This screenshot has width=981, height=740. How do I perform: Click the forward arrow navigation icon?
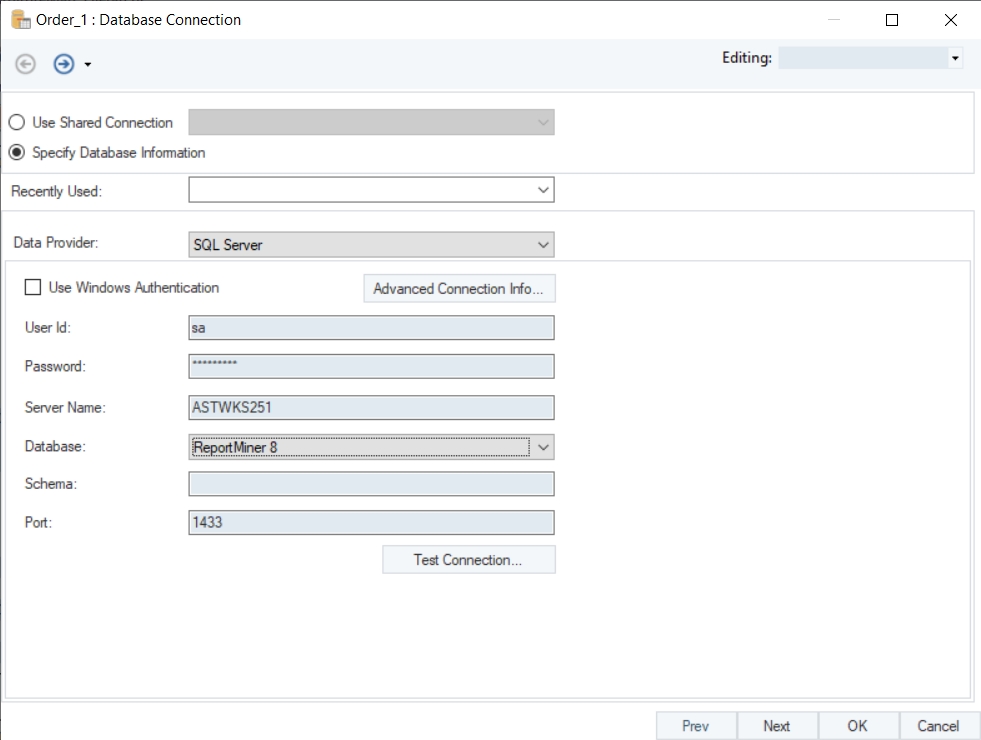pyautogui.click(x=64, y=64)
